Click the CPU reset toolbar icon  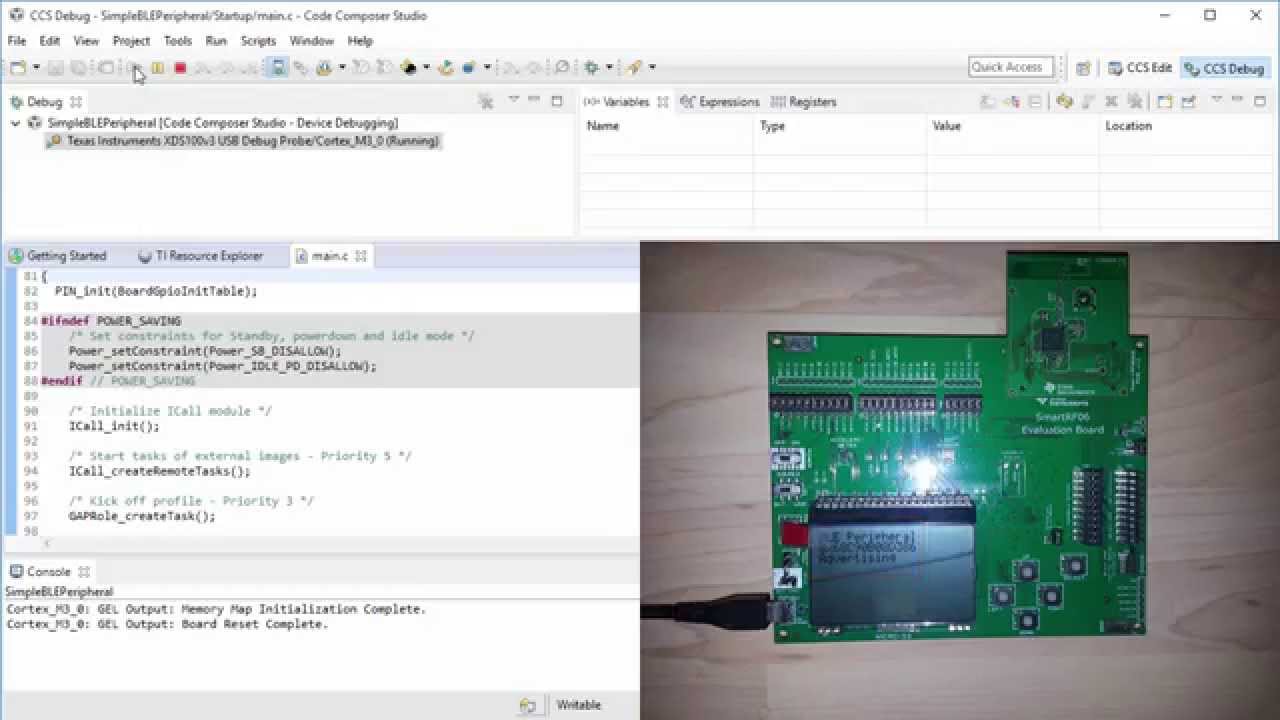coord(324,67)
